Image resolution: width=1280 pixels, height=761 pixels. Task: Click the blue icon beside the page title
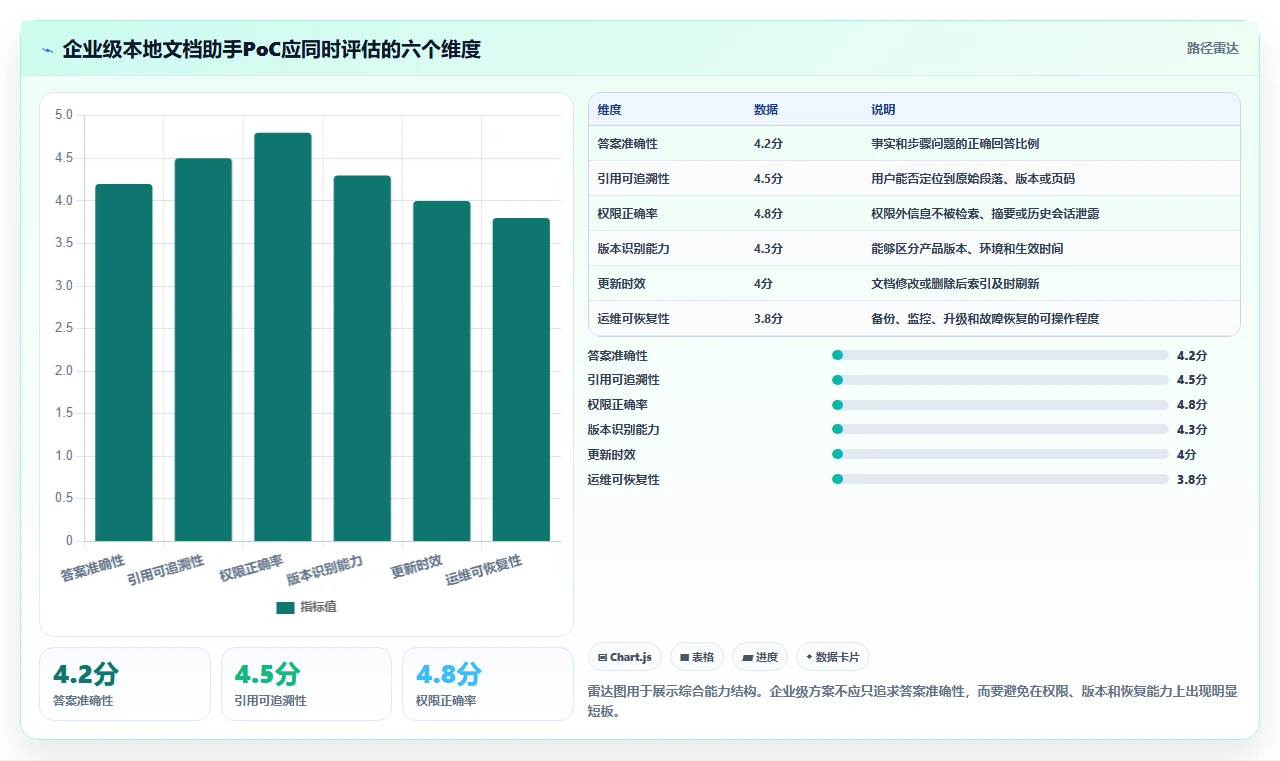point(48,50)
